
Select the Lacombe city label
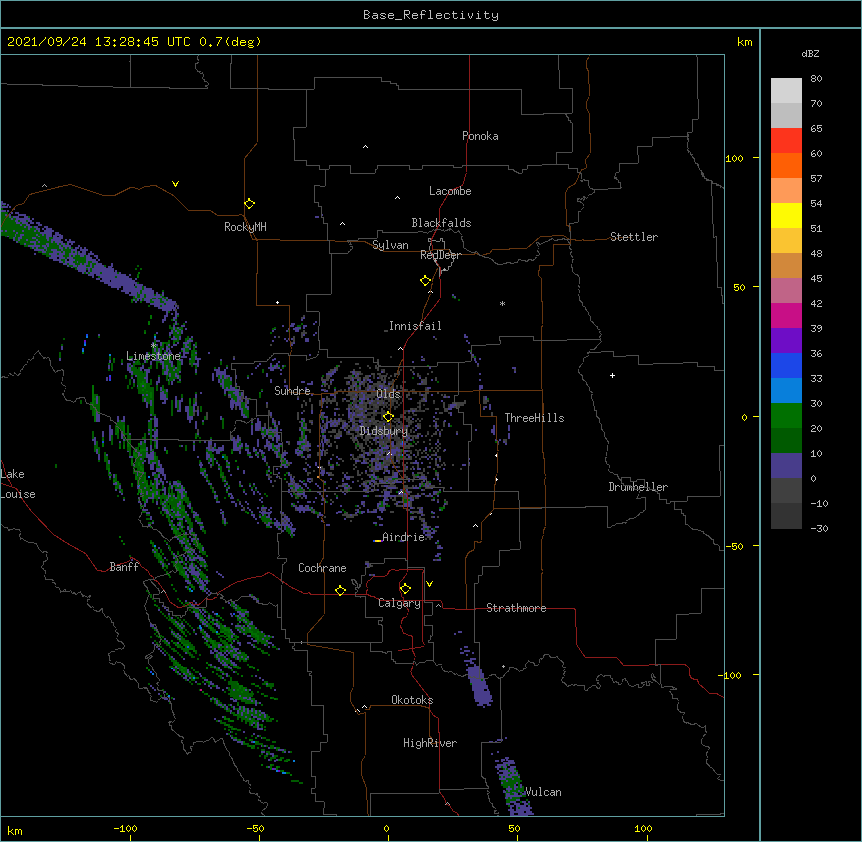(450, 191)
